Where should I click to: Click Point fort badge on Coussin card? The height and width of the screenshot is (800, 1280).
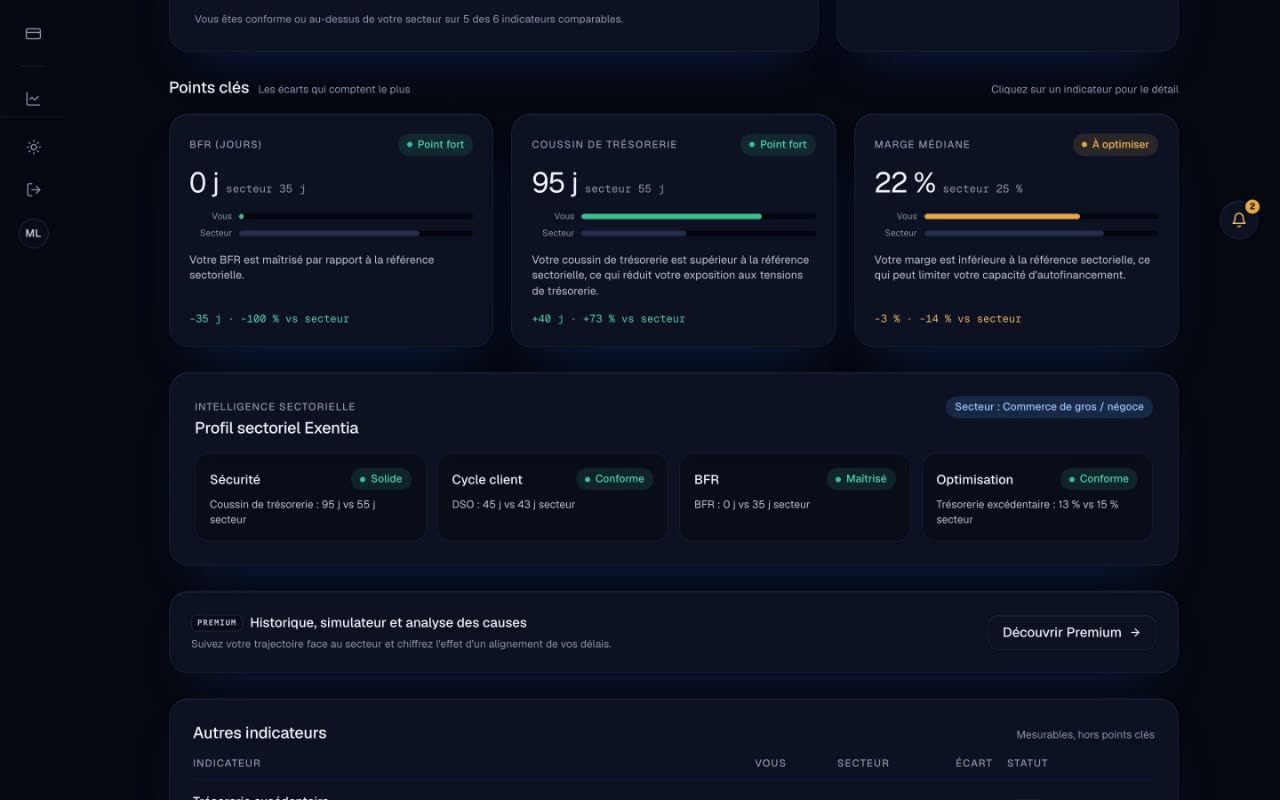pos(778,145)
